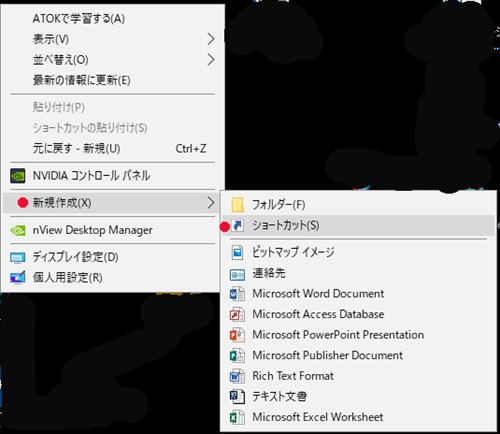The width and height of the screenshot is (500, 434).
Task: Click the Bitmap image icon
Action: 238,252
